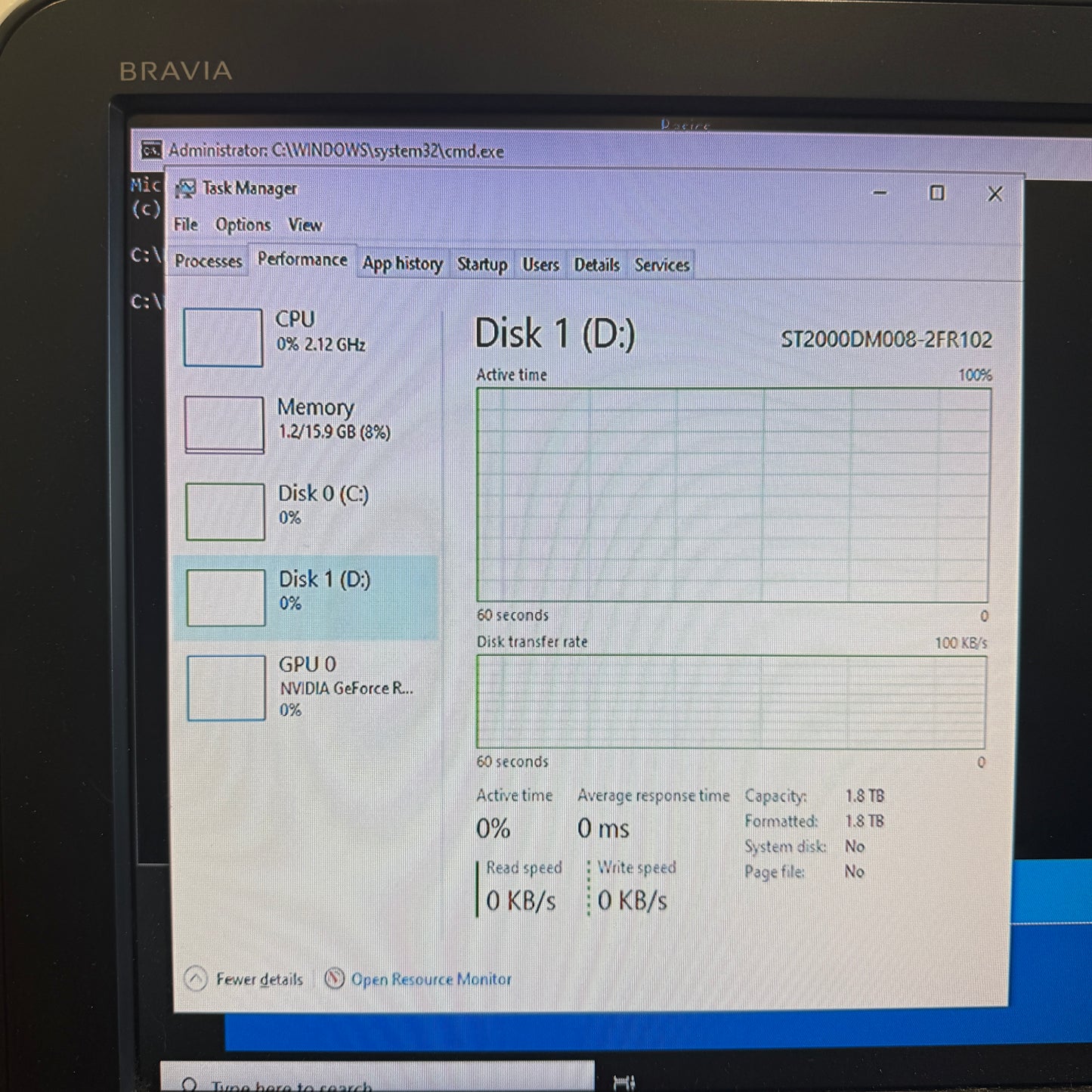Click the Task Manager title bar icon

tap(185, 188)
